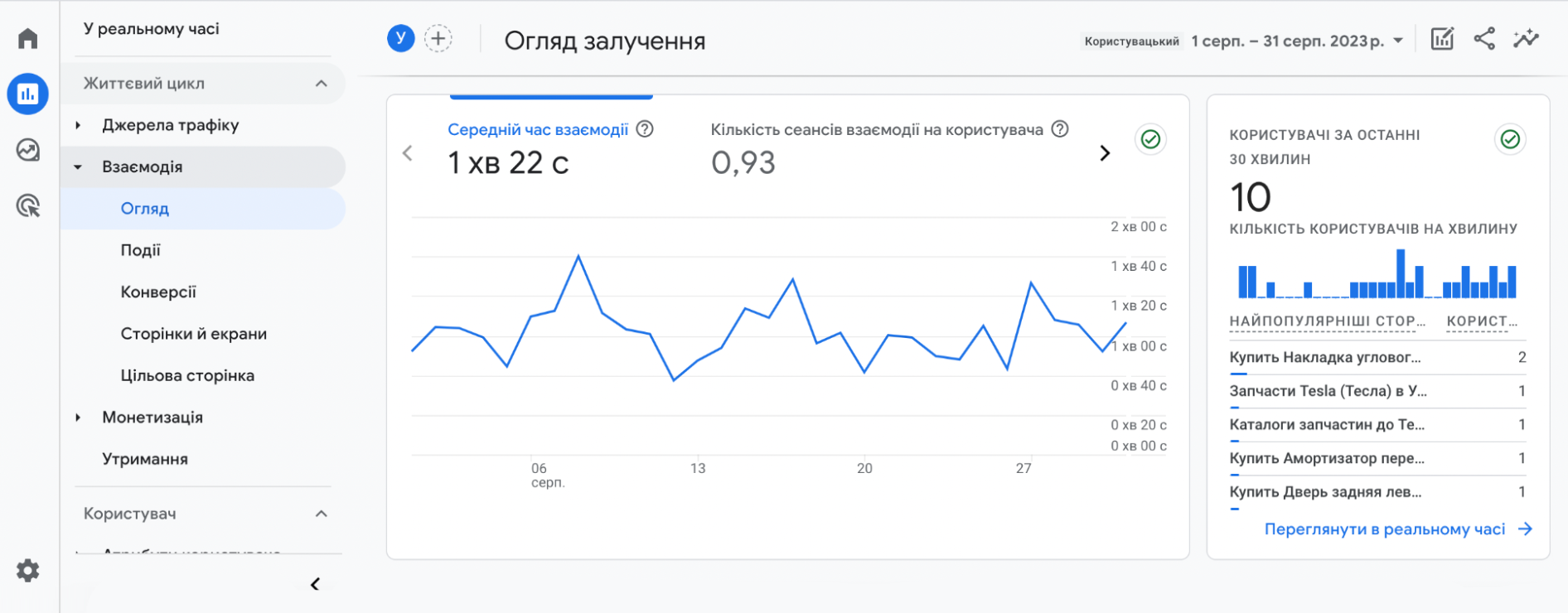Expand the Джерела трафіку tree item
The height and width of the screenshot is (613, 1568).
click(x=78, y=125)
